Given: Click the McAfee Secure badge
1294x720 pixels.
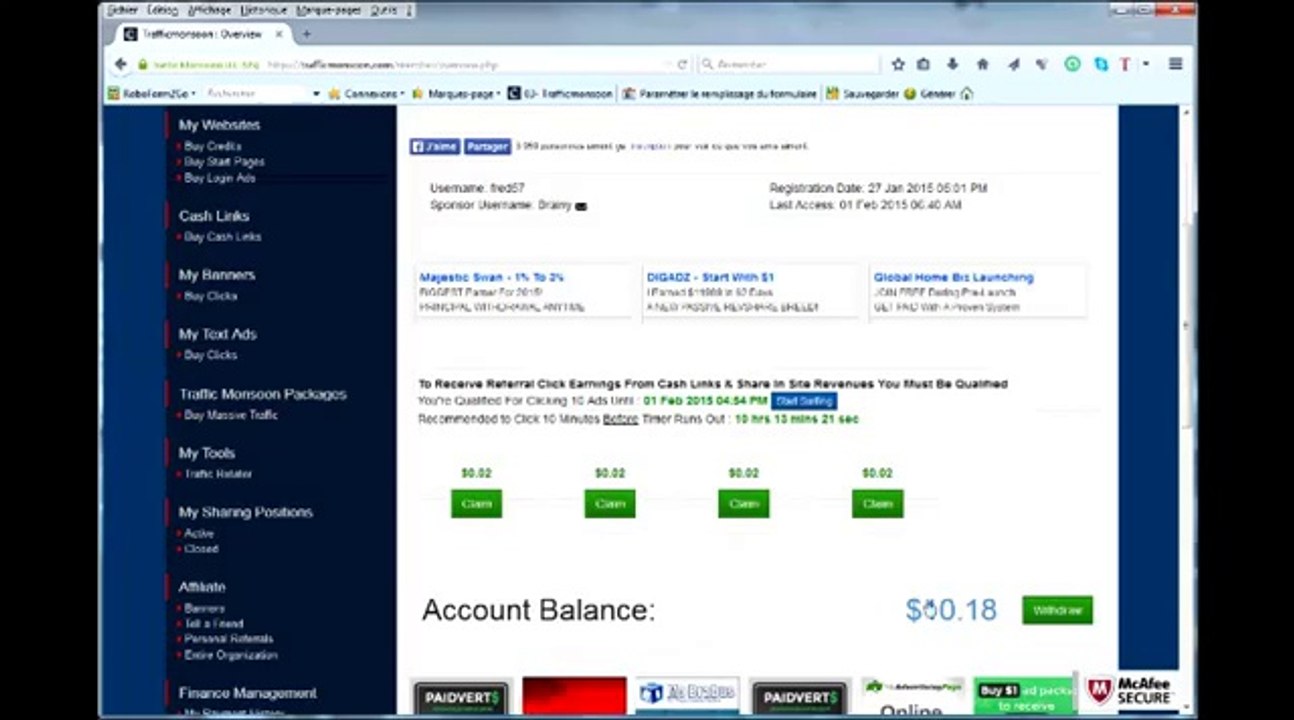Looking at the screenshot, I should tap(1130, 690).
